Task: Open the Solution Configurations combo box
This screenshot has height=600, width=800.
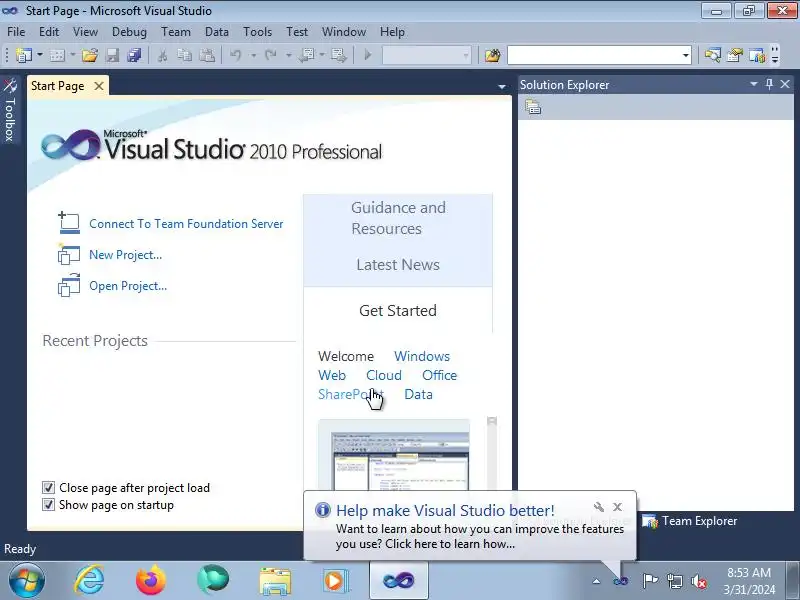Action: (x=427, y=55)
